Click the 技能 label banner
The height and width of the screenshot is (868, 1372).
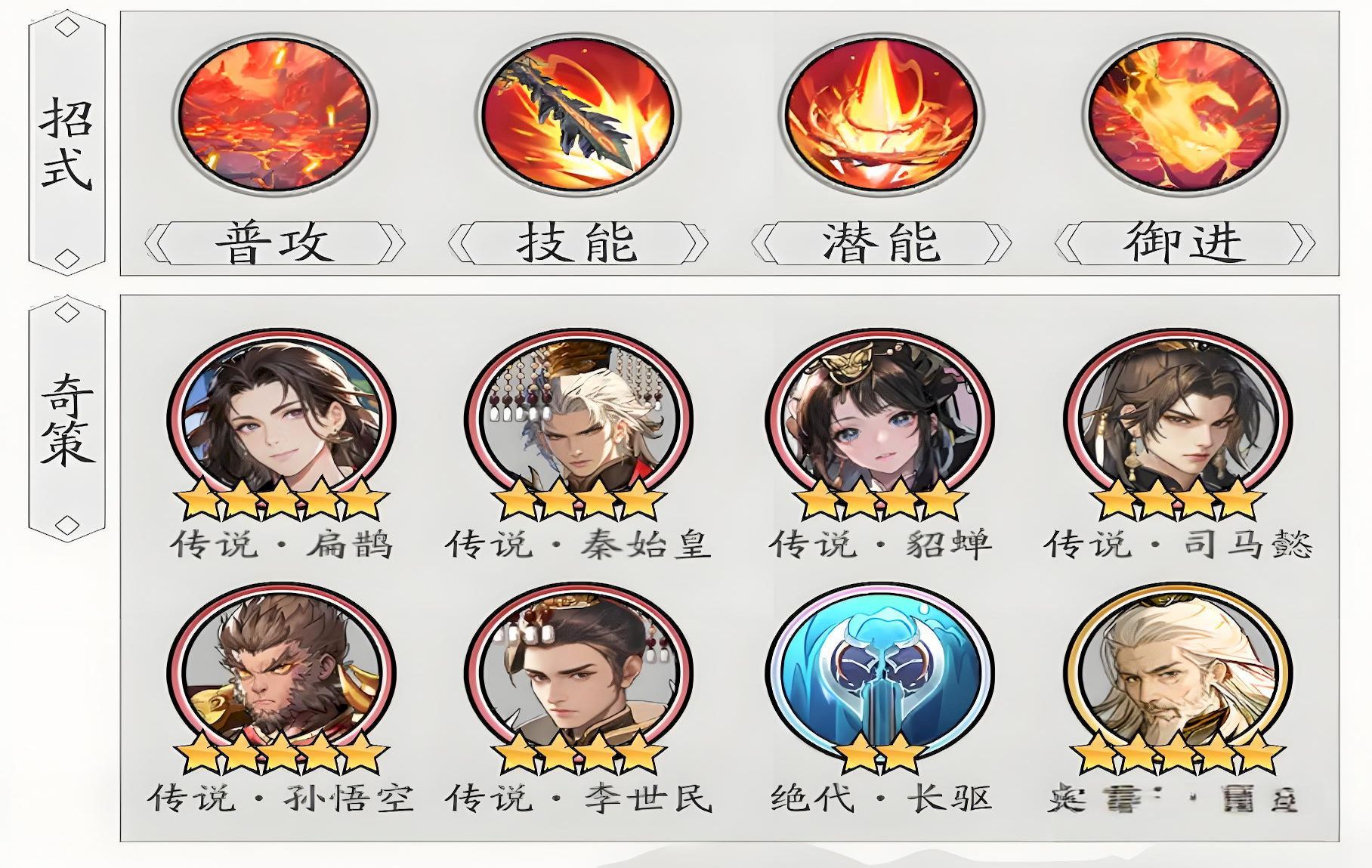click(x=578, y=243)
